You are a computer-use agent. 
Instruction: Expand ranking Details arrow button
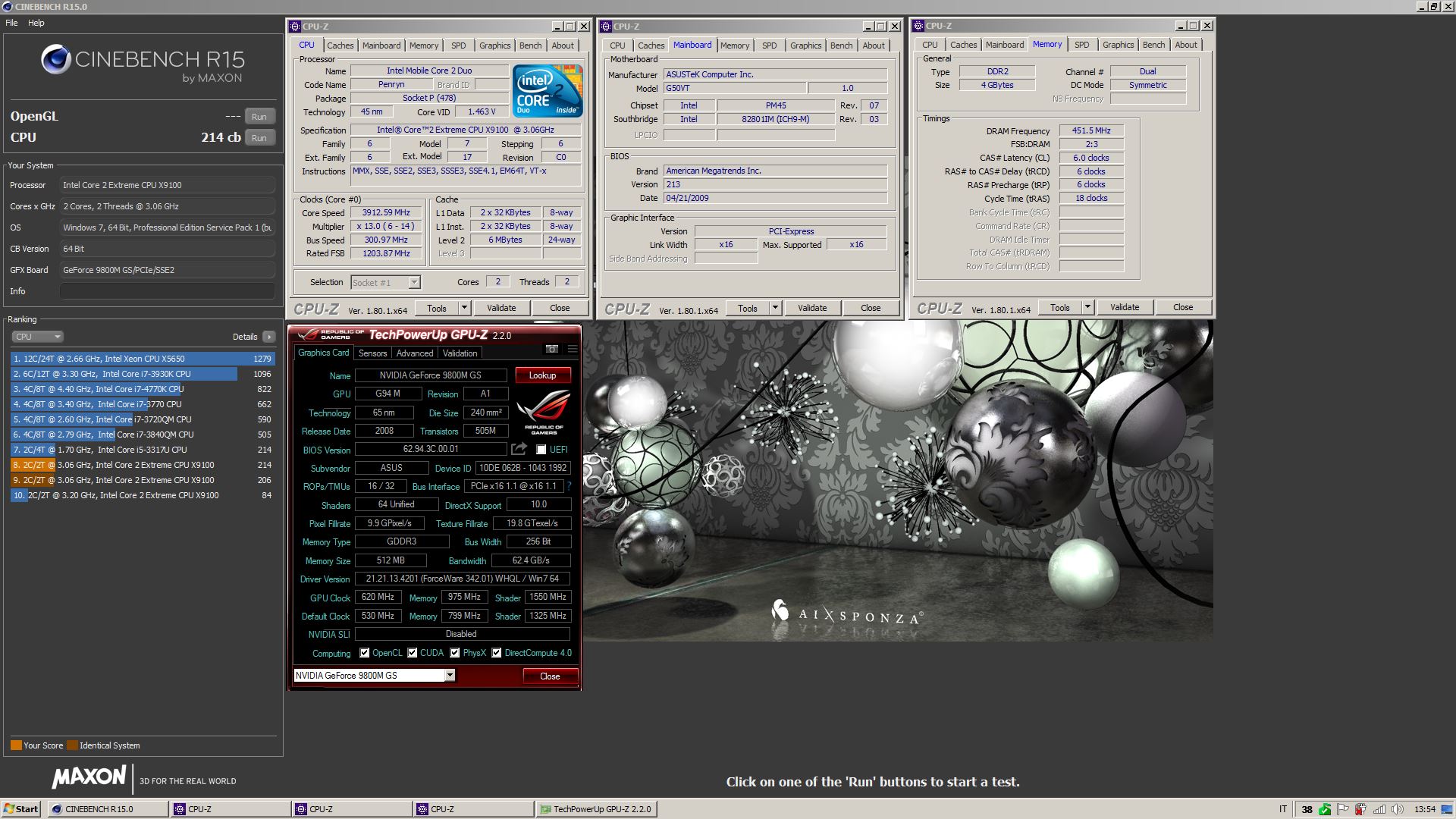coord(268,337)
